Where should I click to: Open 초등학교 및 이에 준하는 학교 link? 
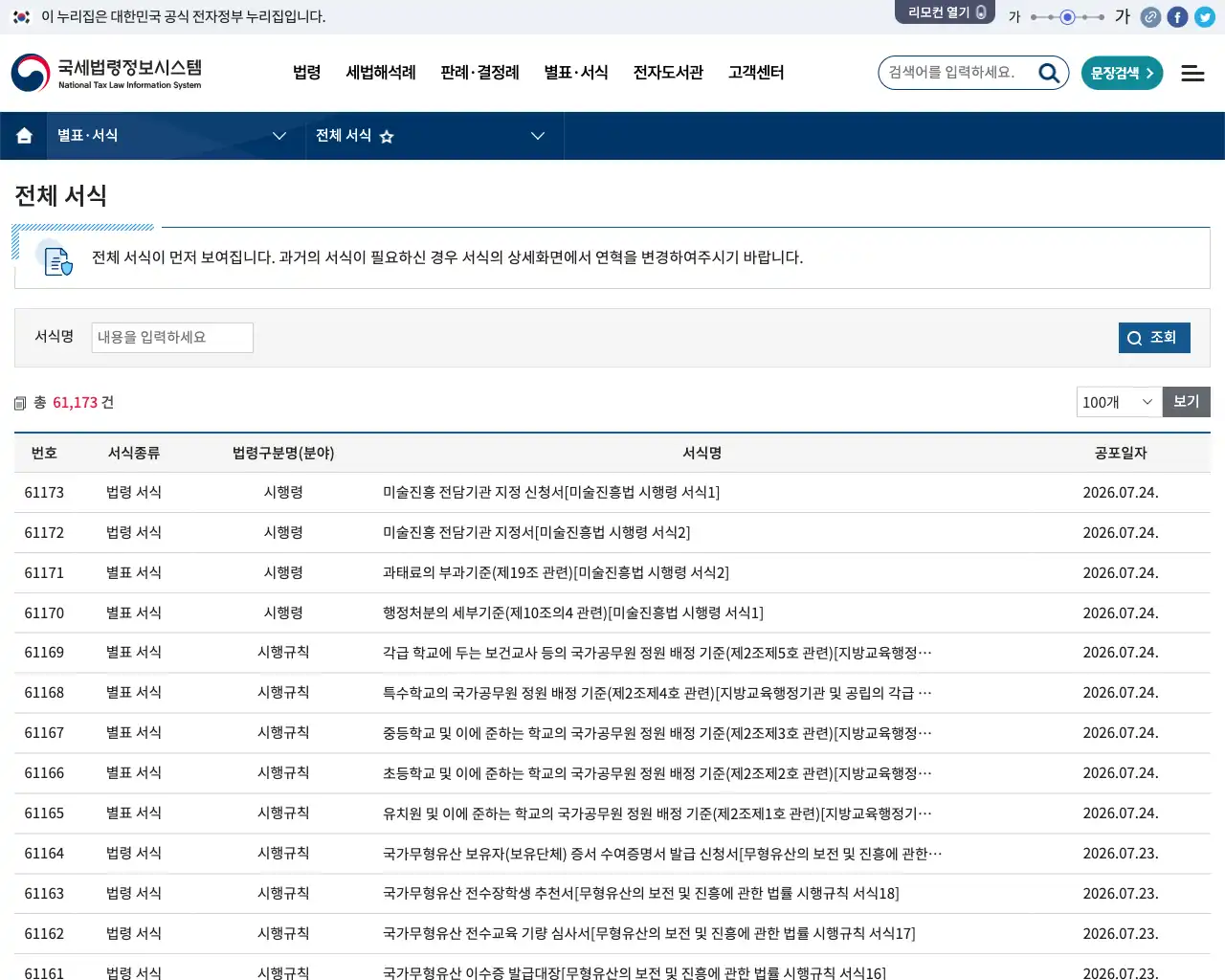click(x=657, y=773)
